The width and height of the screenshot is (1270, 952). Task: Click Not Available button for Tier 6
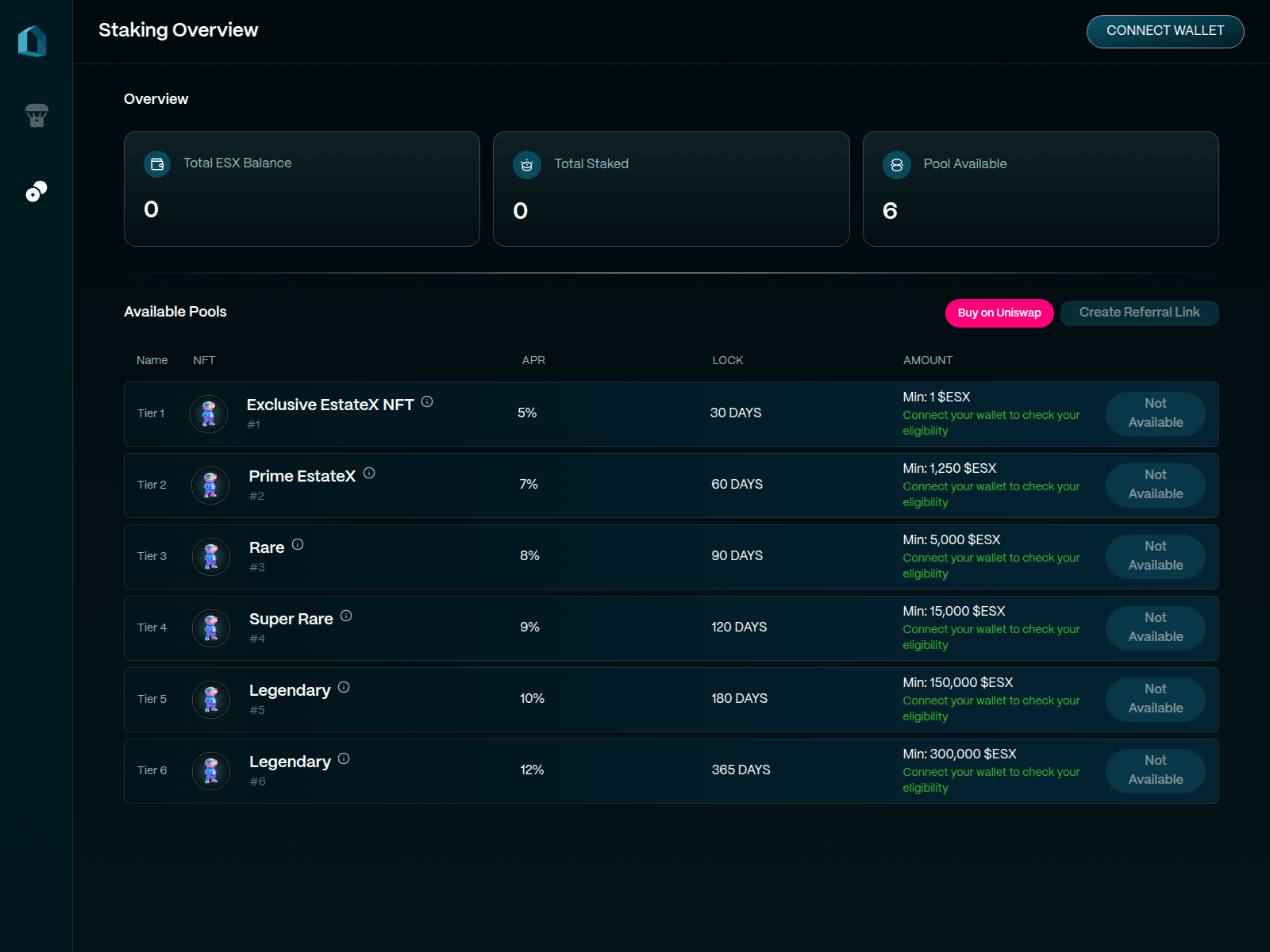pyautogui.click(x=1156, y=770)
